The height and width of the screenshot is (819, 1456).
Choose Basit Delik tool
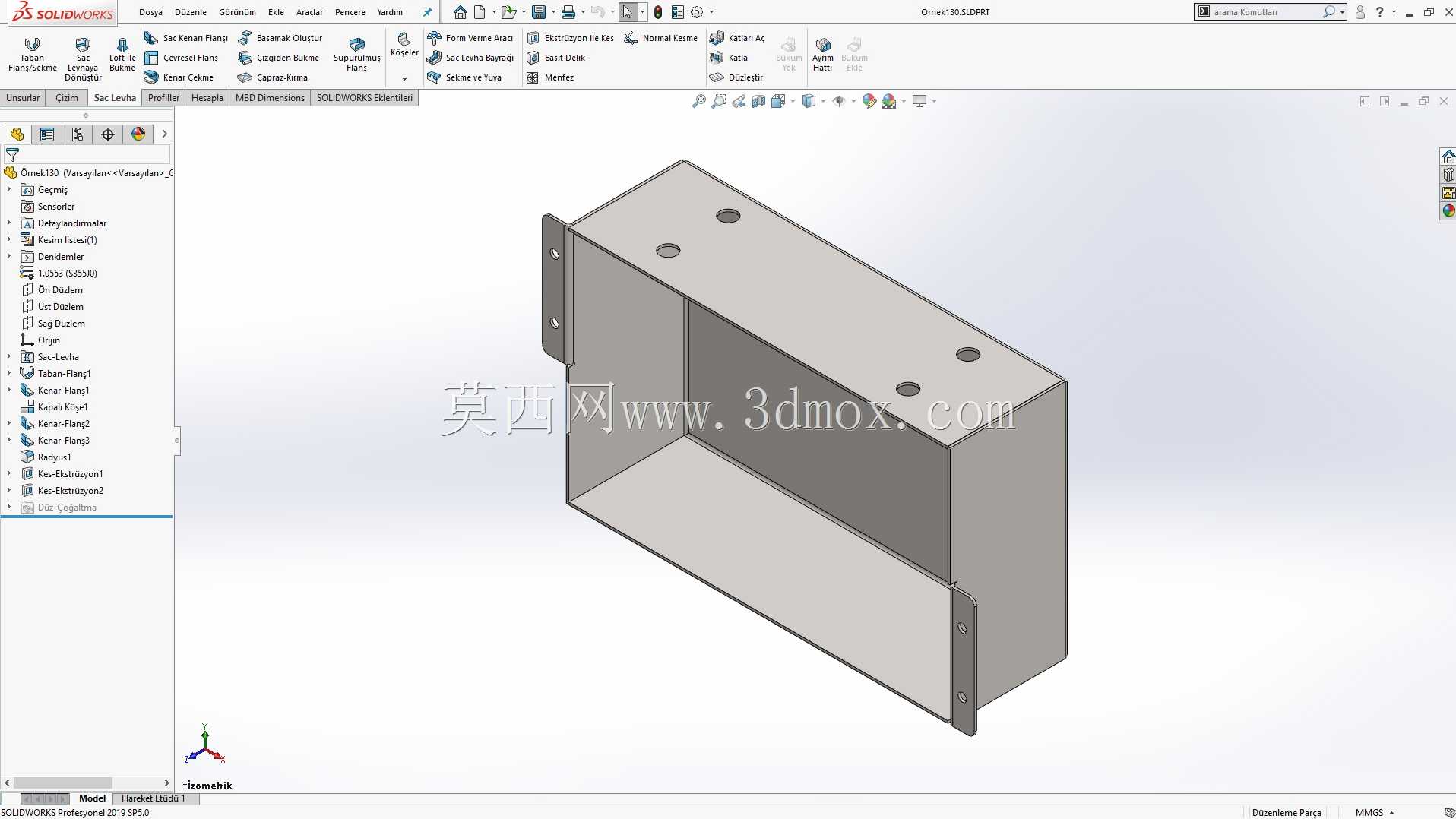click(556, 58)
